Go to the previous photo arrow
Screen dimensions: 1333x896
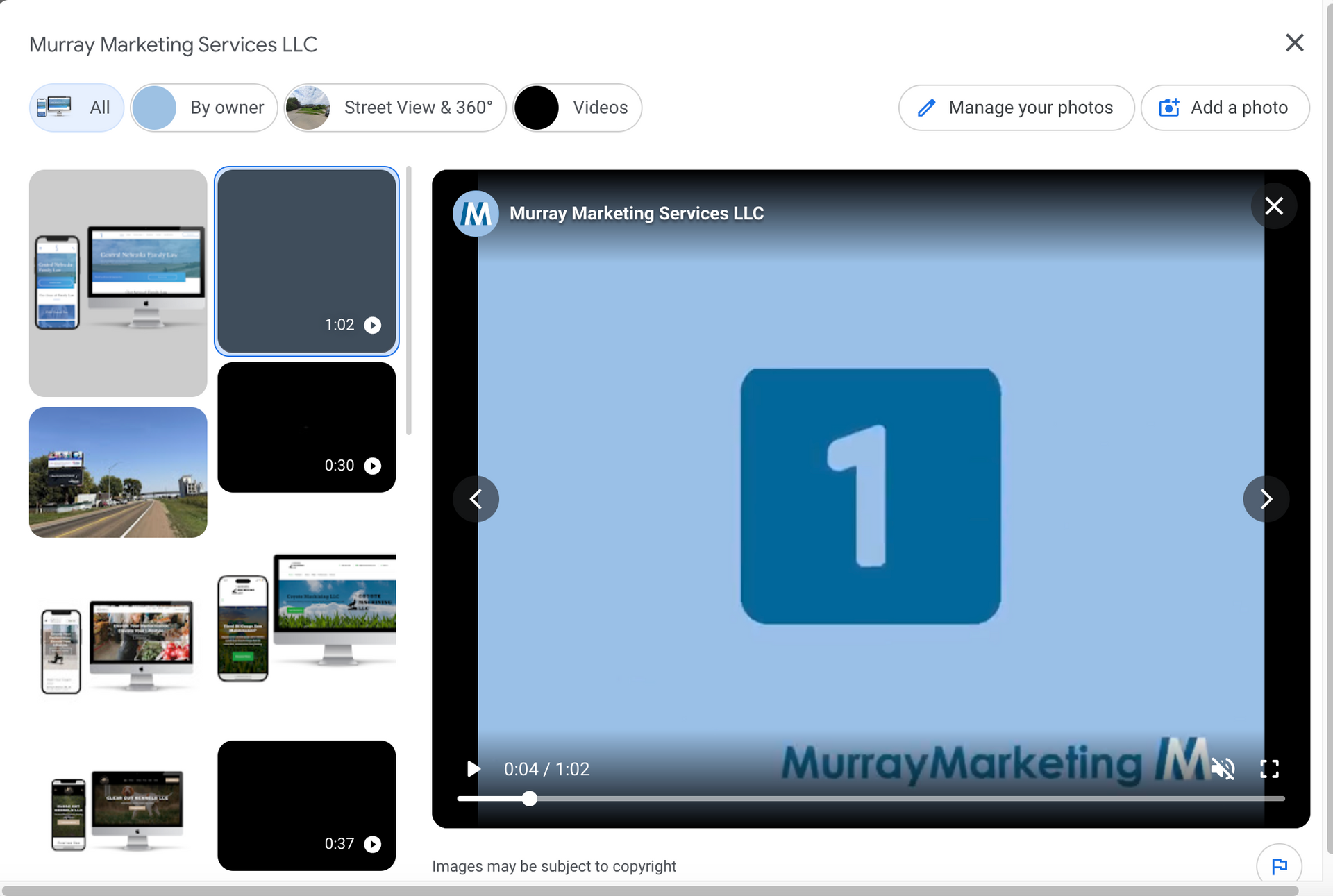476,498
